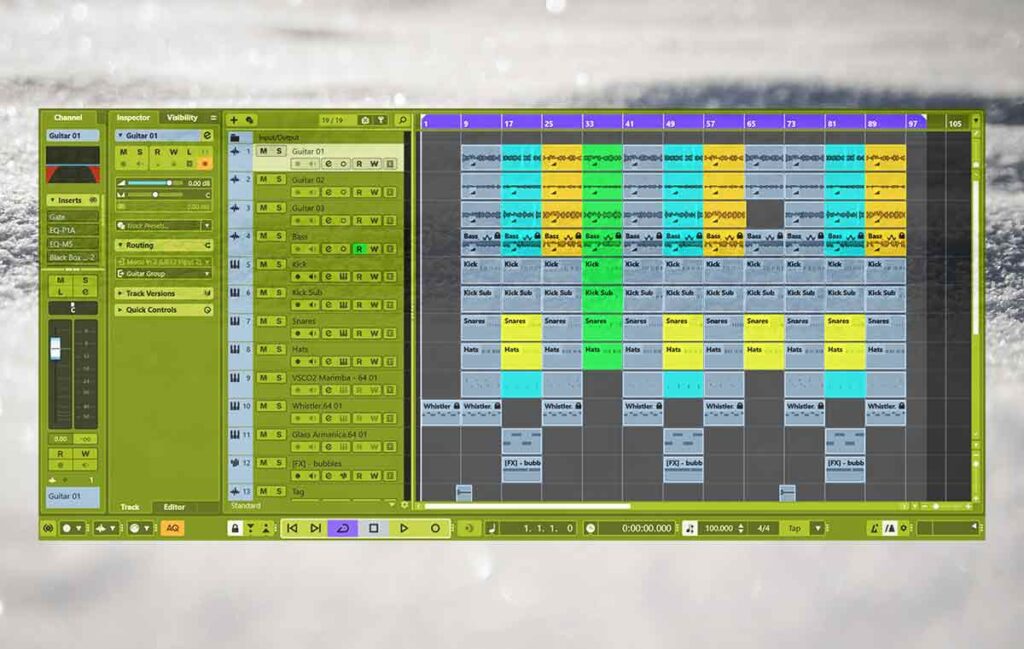The width and height of the screenshot is (1024, 649).
Task: Click the Tap tempo button
Action: click(x=795, y=528)
